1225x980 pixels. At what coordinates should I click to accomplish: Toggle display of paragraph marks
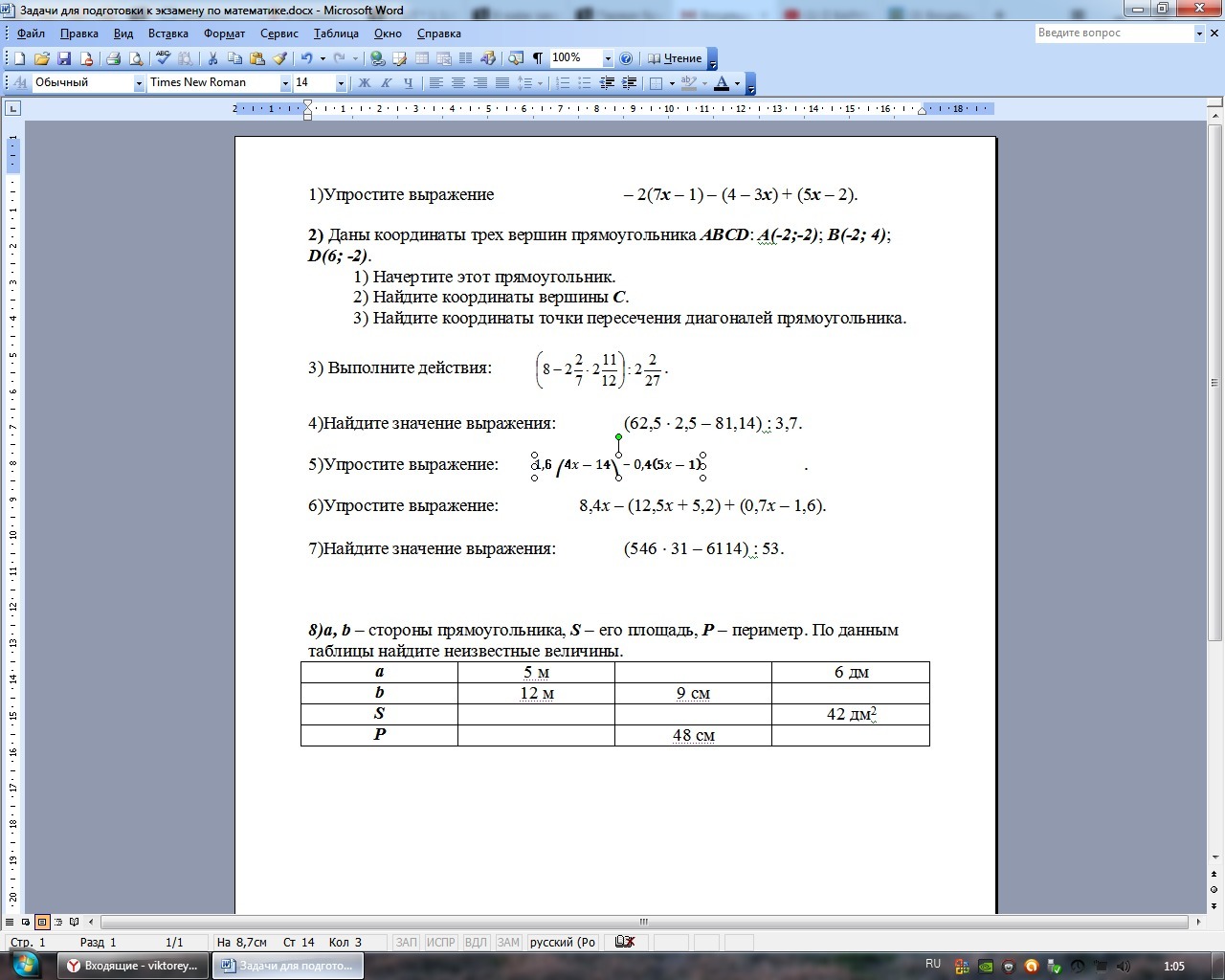[538, 58]
